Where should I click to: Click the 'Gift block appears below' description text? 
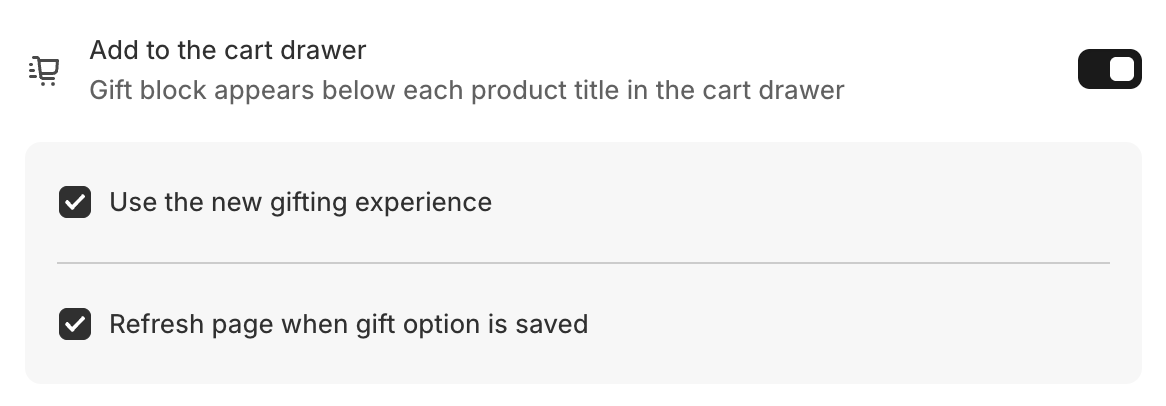click(466, 90)
